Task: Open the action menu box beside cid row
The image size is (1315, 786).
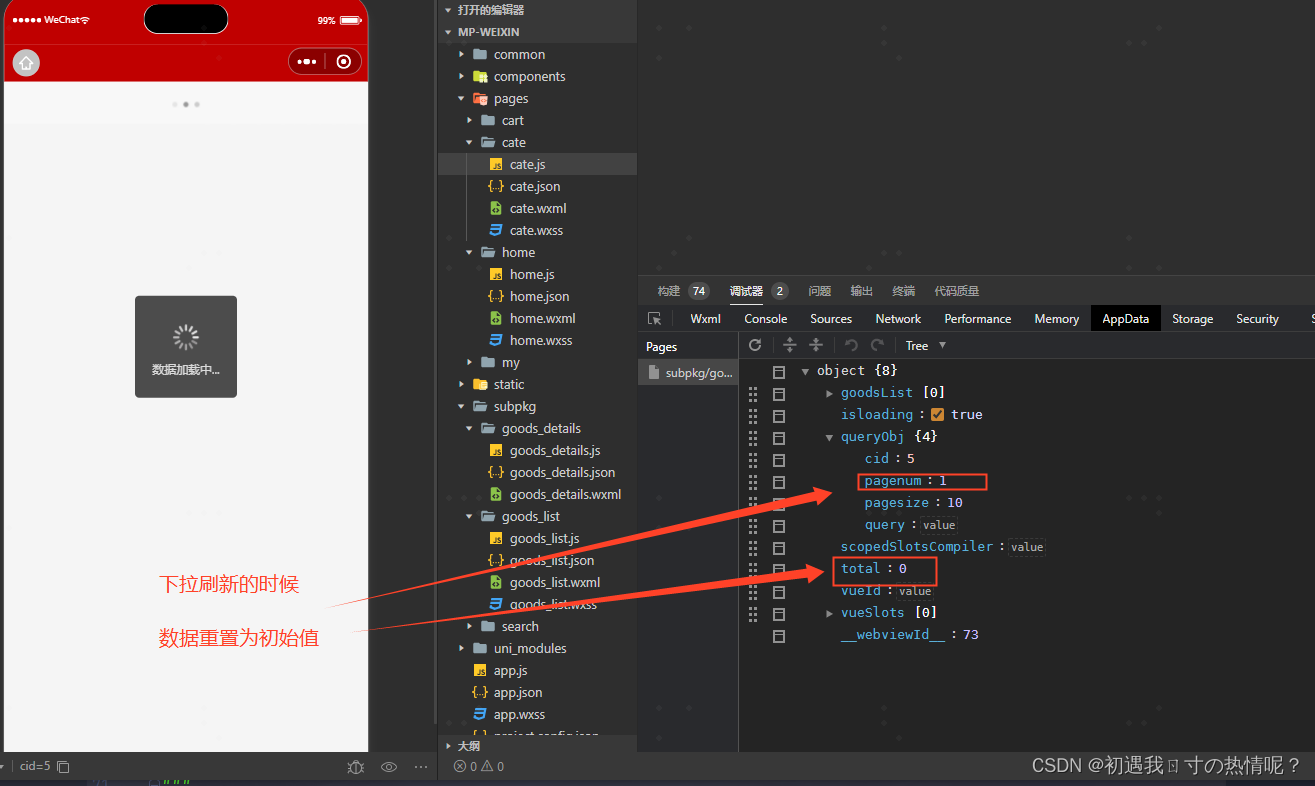Action: click(779, 459)
